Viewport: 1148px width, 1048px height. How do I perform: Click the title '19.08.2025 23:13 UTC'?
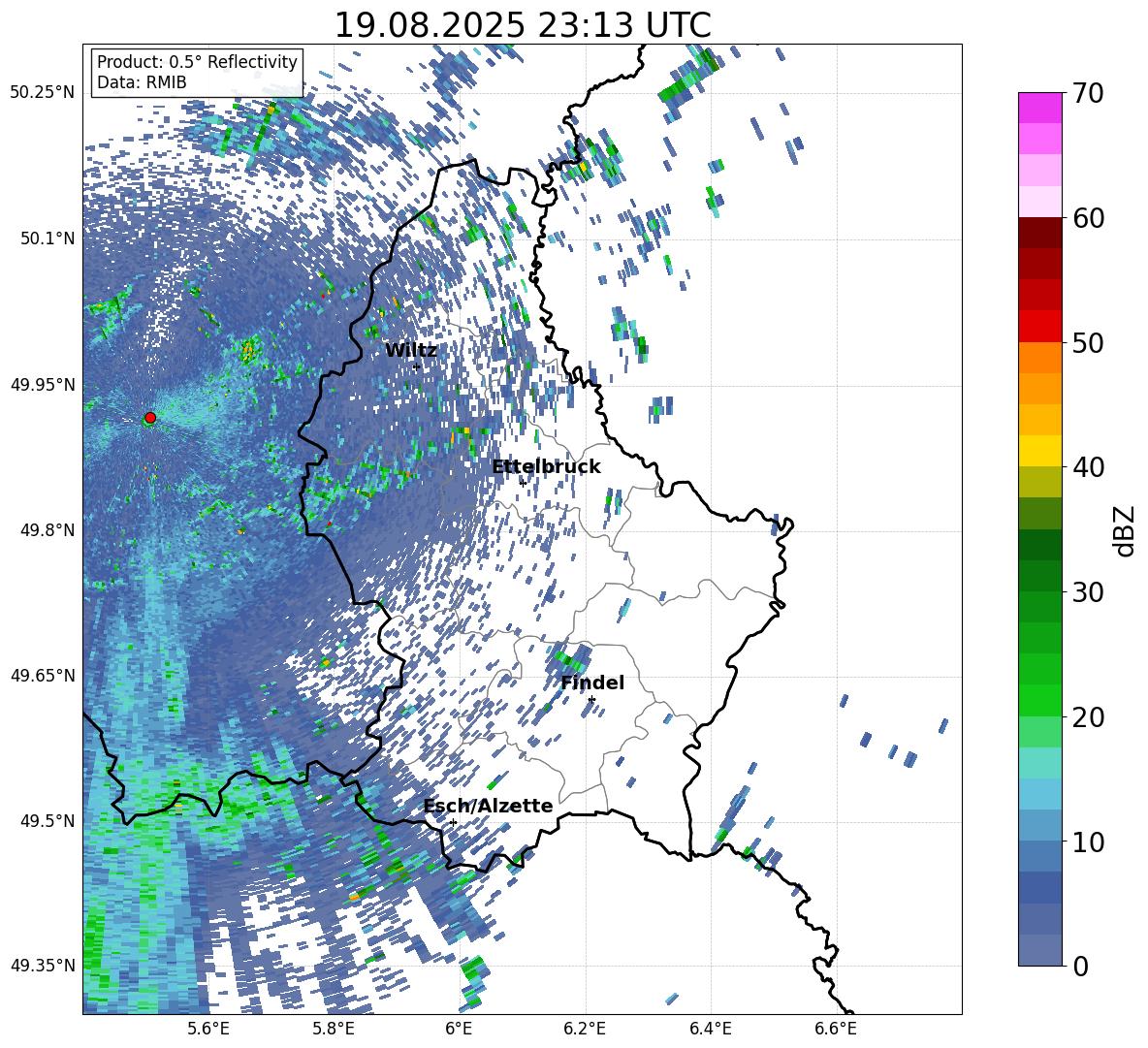(x=523, y=25)
